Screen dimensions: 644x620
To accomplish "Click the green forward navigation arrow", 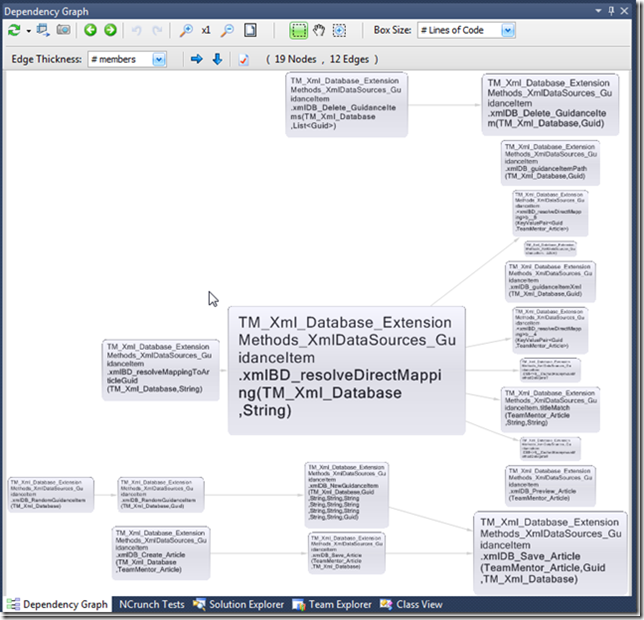I will (x=110, y=31).
